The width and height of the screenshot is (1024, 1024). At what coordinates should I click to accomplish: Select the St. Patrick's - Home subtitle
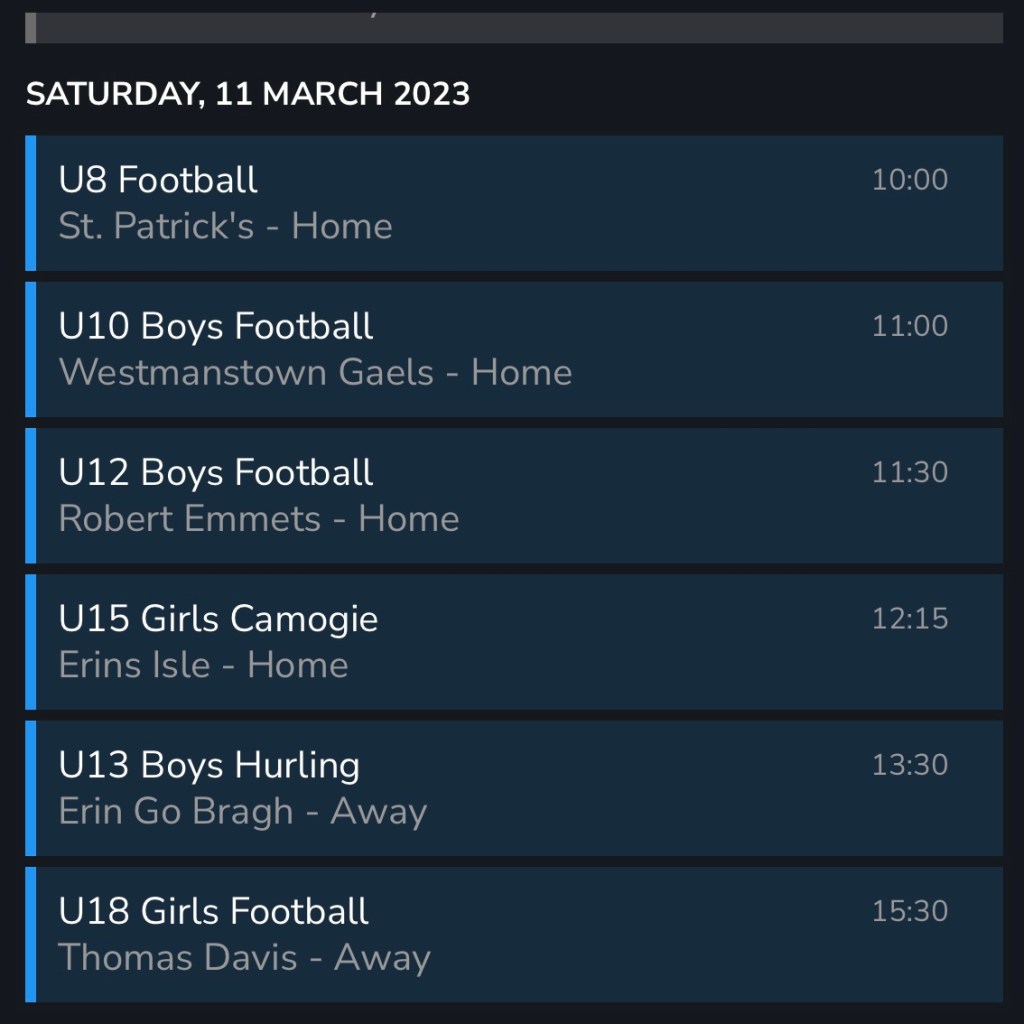(x=225, y=226)
